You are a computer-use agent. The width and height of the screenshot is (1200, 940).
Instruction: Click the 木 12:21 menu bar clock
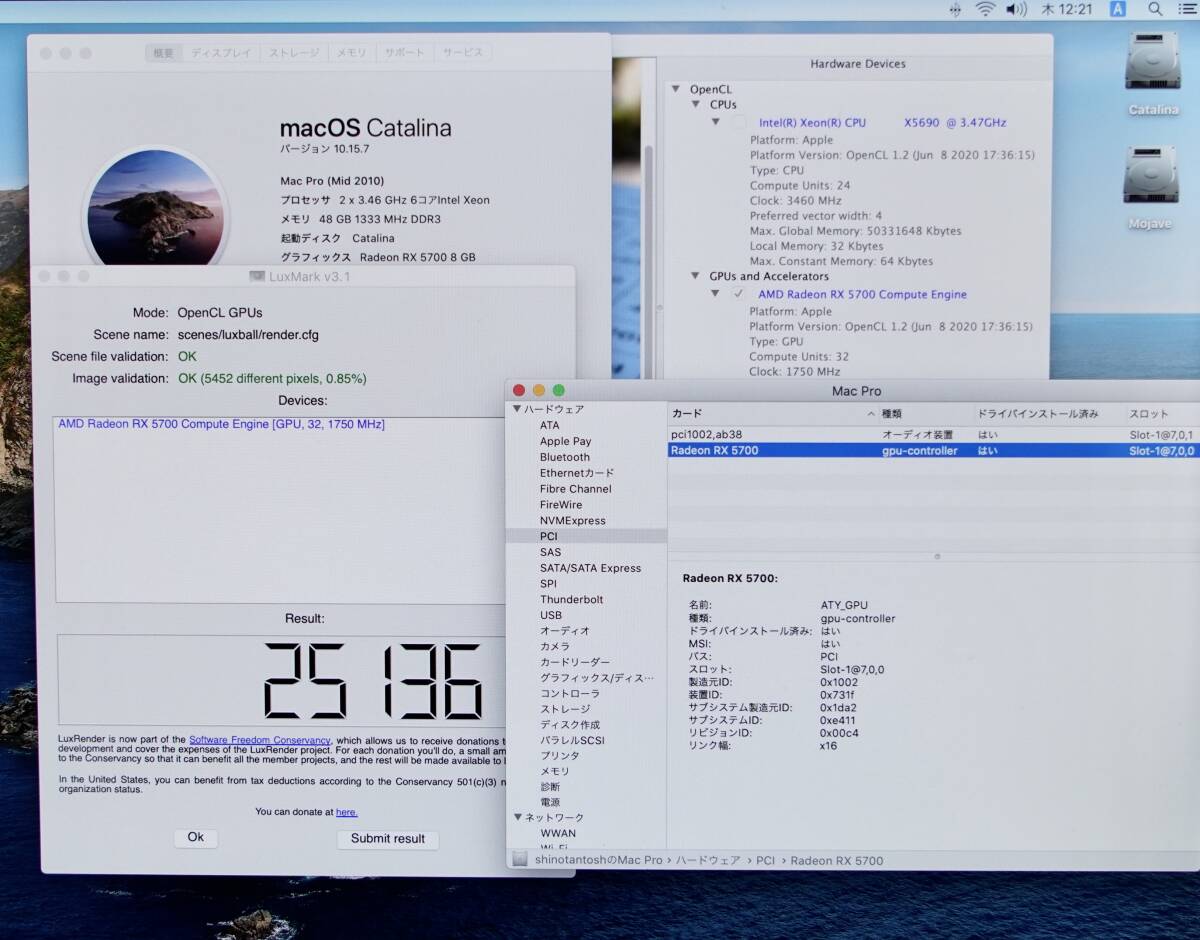(1066, 10)
